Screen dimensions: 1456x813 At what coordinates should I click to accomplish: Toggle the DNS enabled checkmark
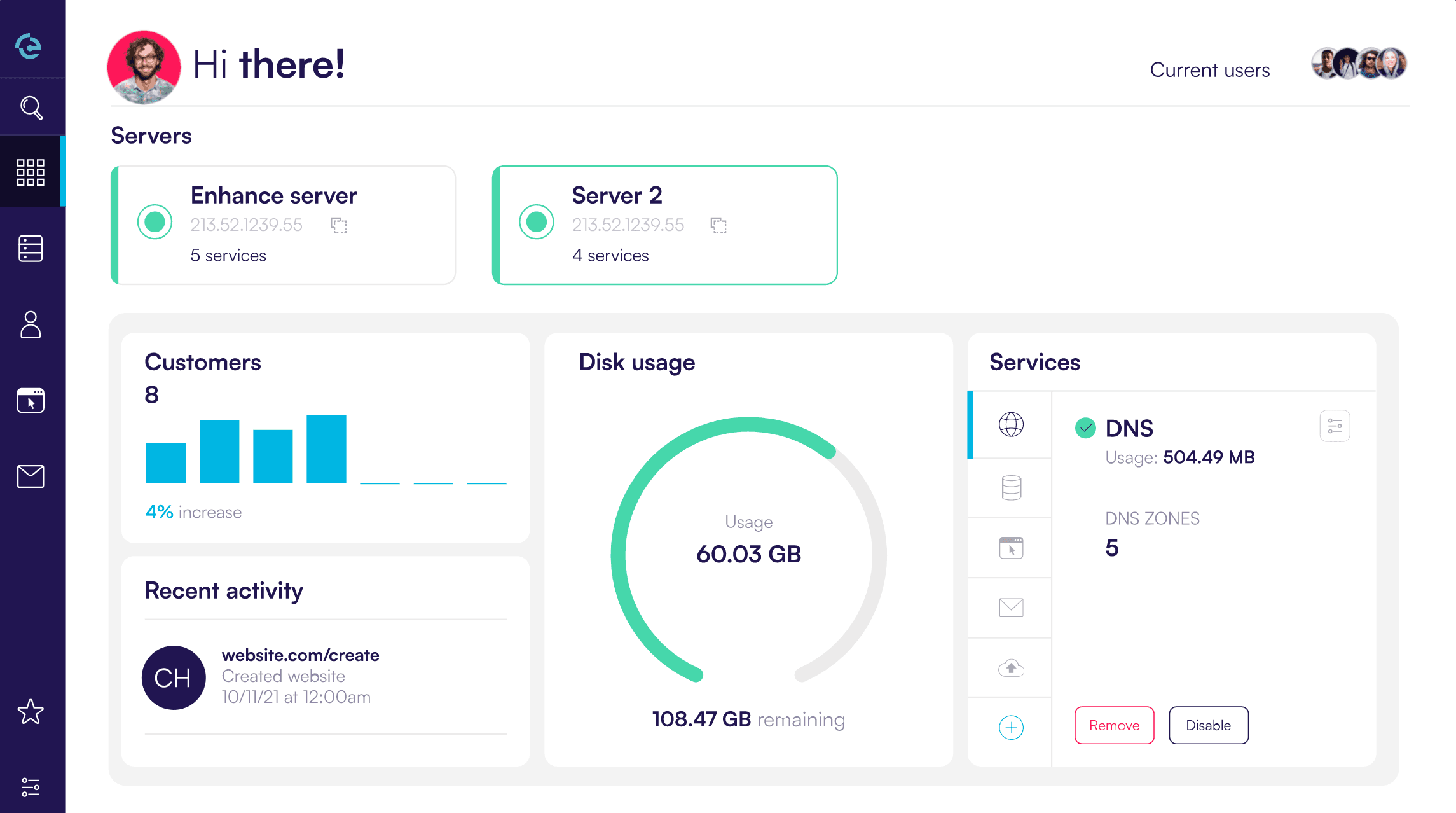1085,428
